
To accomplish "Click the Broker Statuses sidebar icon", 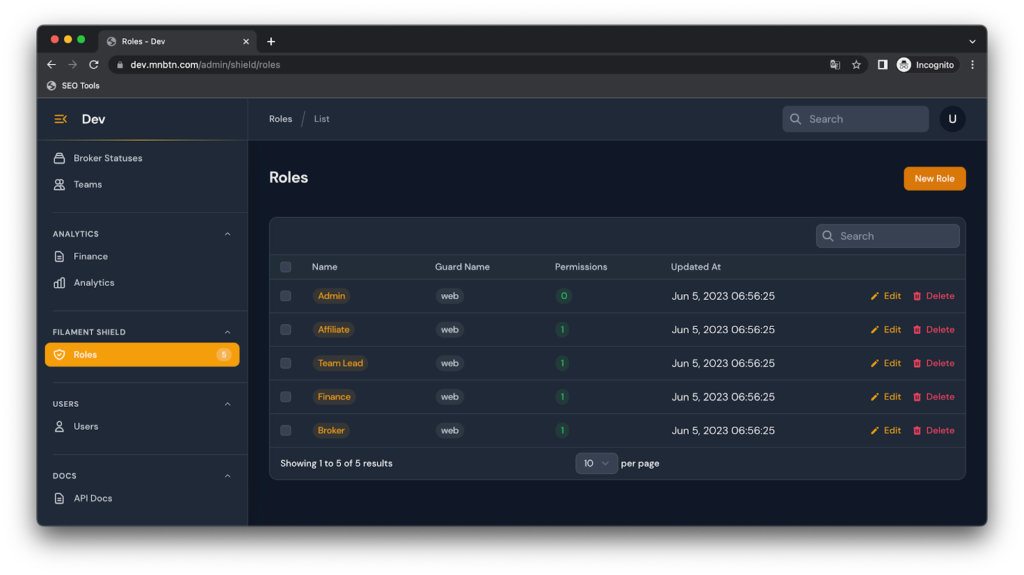I will coord(60,158).
